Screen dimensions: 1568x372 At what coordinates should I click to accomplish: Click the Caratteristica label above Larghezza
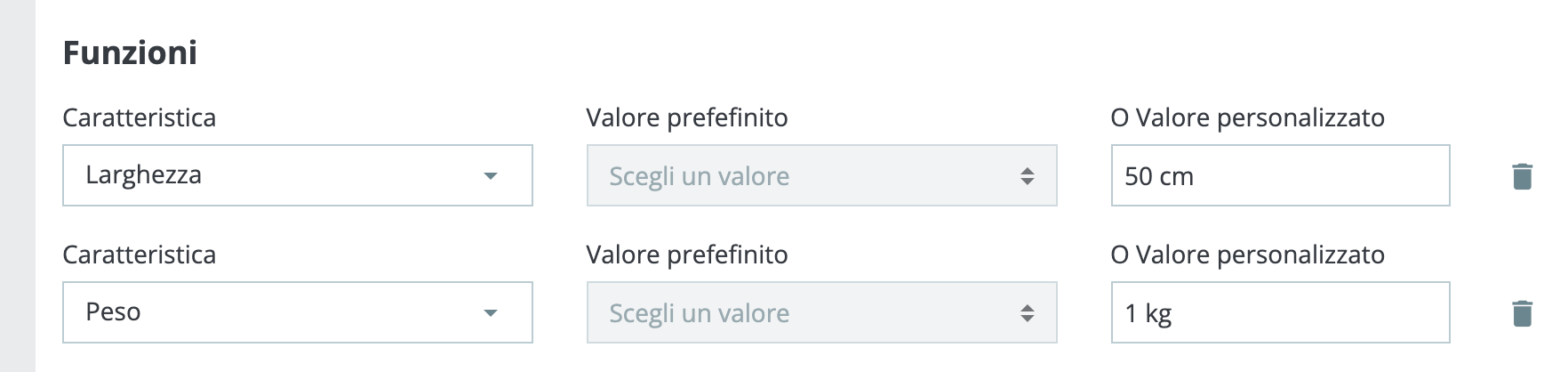(140, 118)
